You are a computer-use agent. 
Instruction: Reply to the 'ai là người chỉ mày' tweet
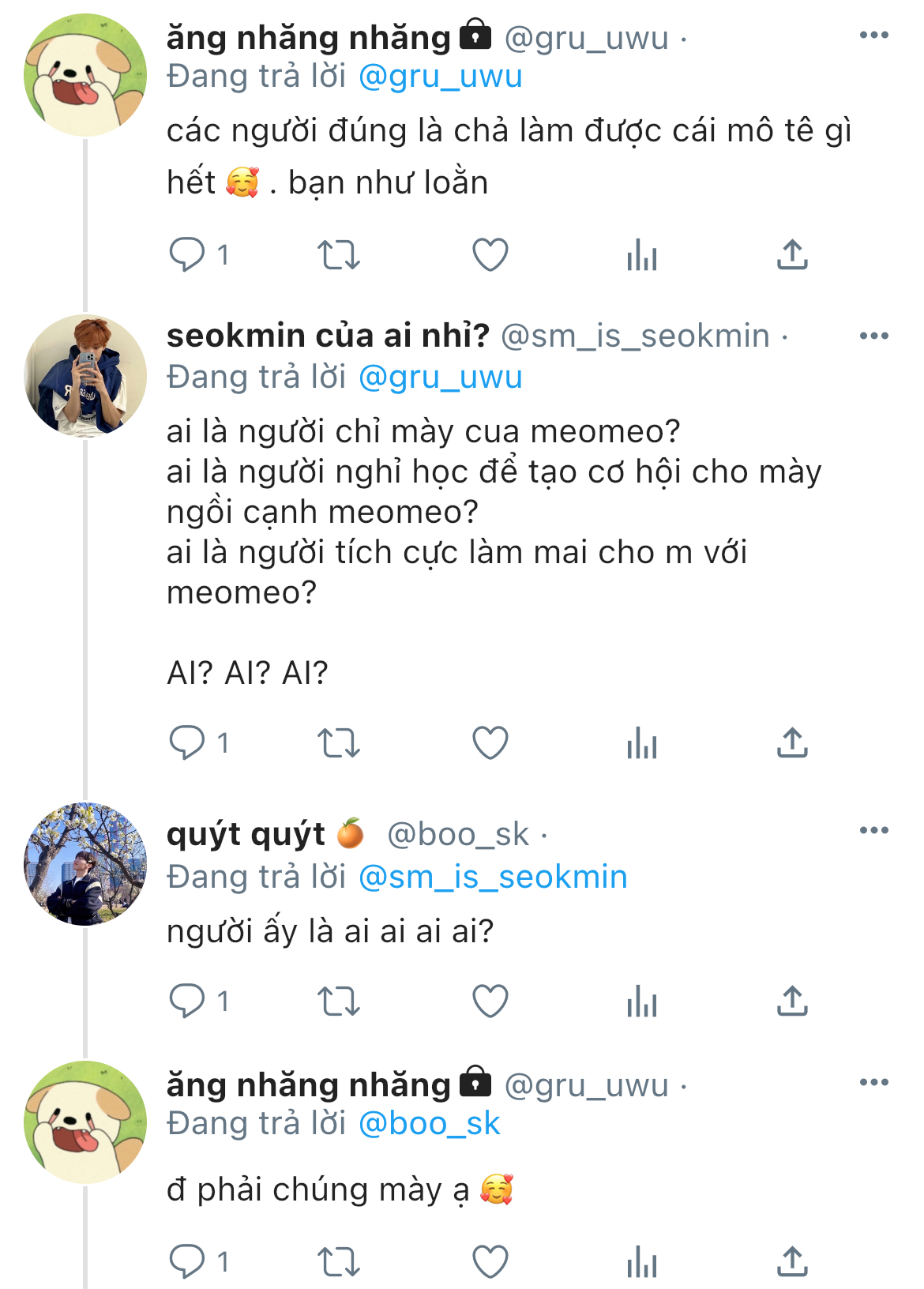pyautogui.click(x=187, y=743)
